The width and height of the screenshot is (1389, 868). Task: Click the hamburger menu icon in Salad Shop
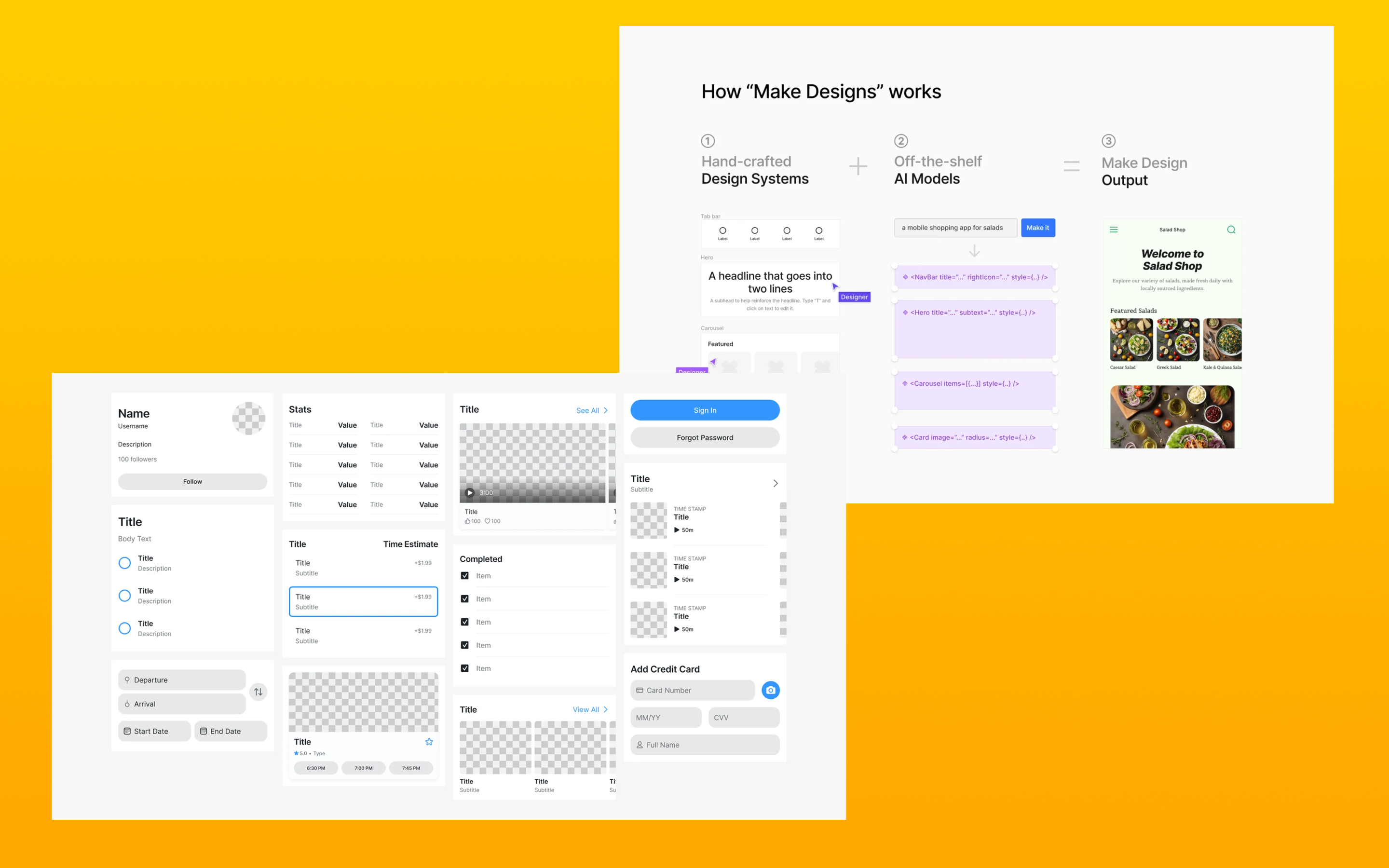click(x=1114, y=230)
